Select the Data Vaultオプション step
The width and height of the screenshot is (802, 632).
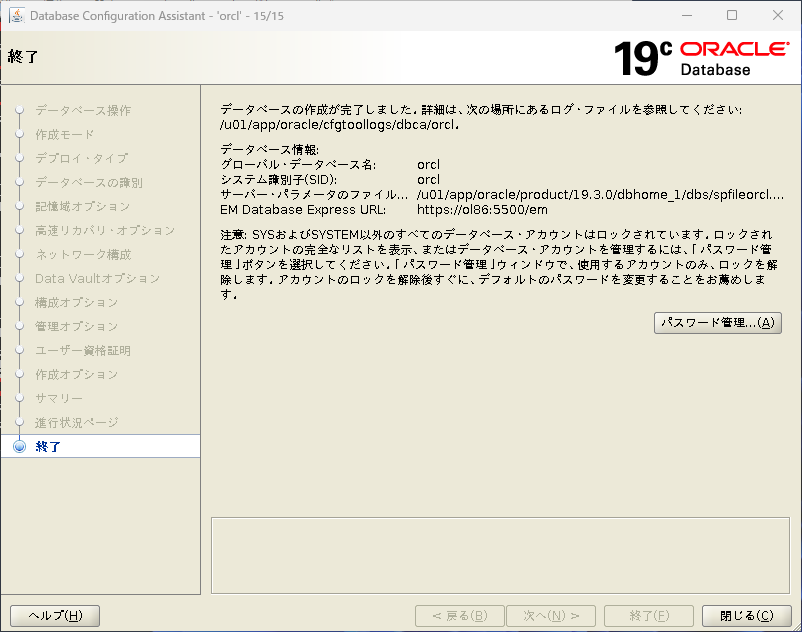97,279
